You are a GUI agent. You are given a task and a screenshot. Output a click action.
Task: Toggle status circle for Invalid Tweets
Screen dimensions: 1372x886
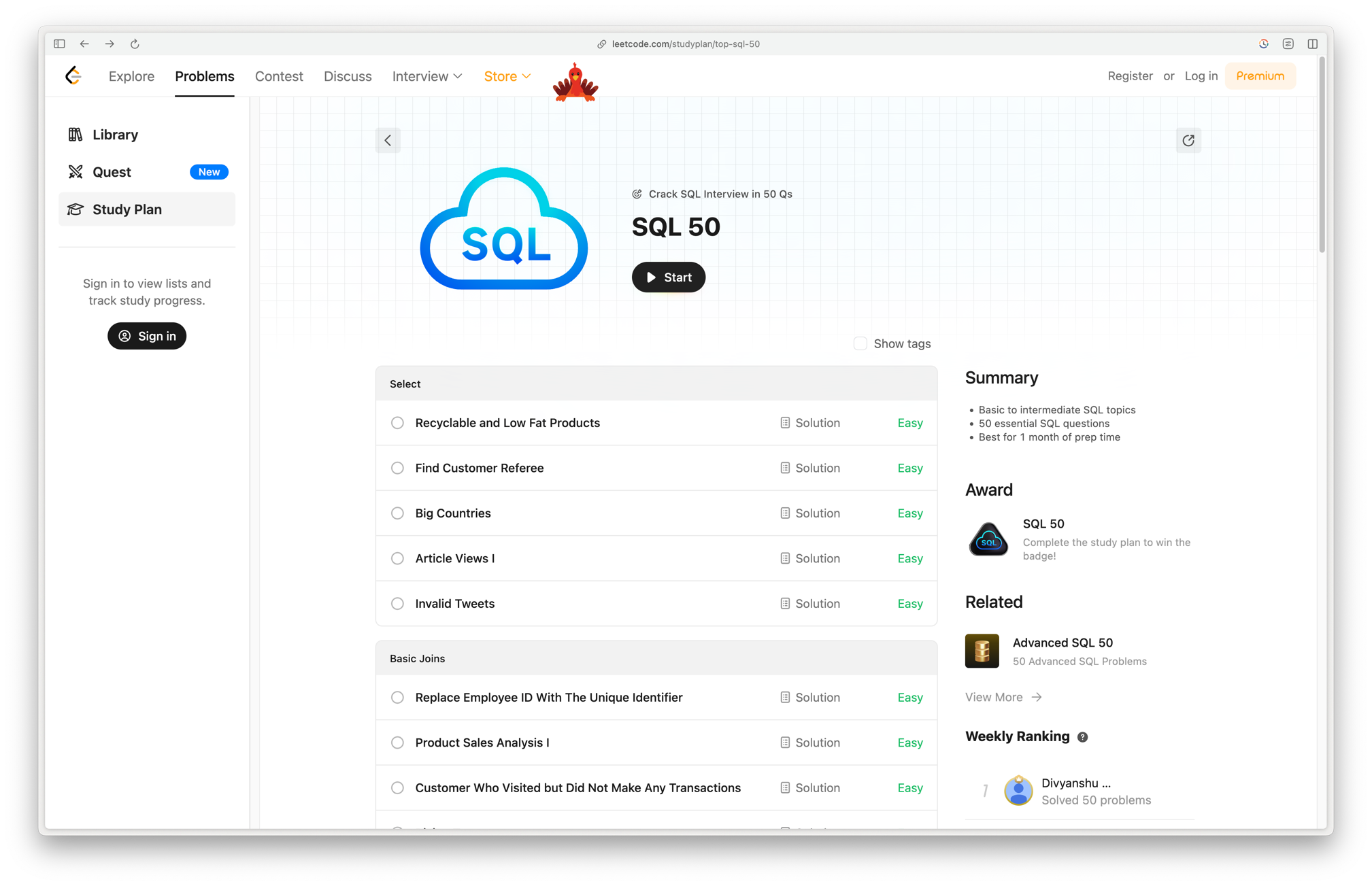[397, 604]
